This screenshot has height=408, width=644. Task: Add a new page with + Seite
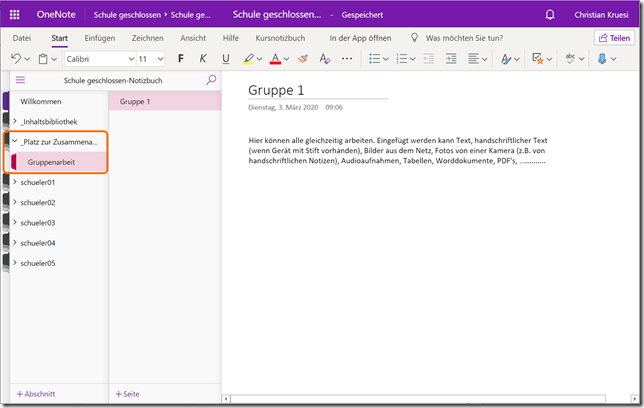(x=127, y=394)
